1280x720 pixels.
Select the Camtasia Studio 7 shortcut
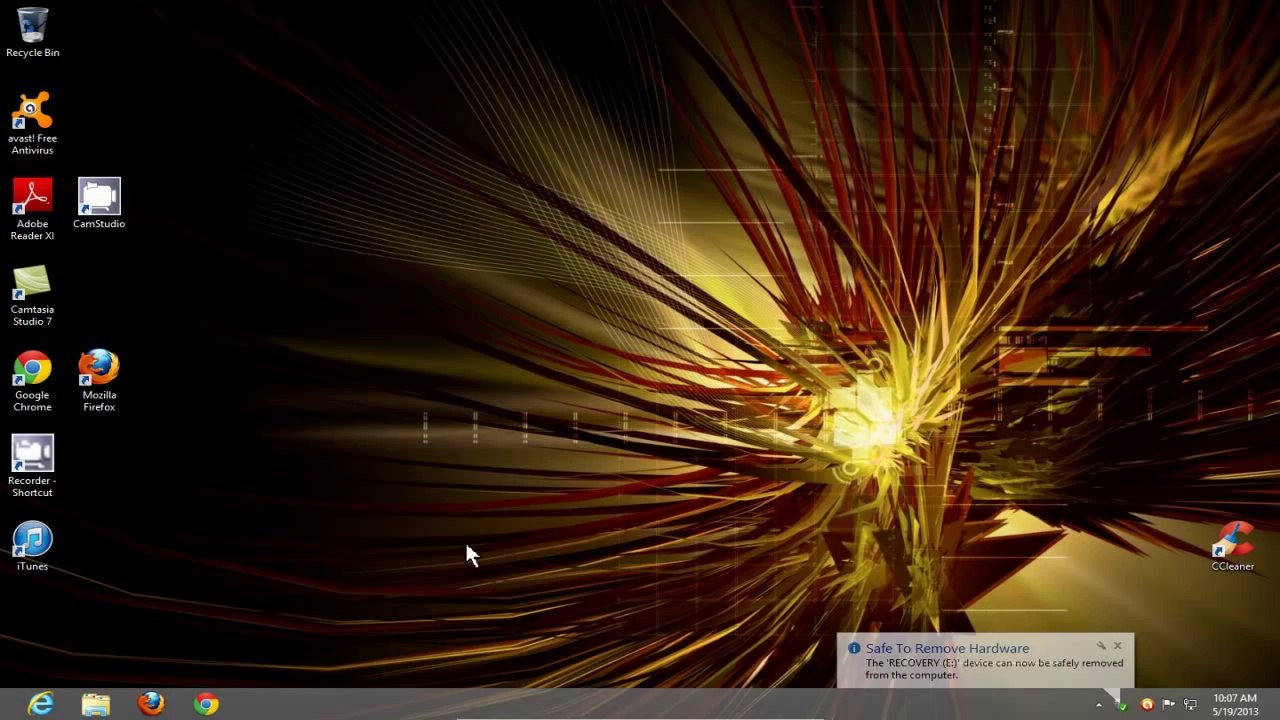[x=32, y=296]
